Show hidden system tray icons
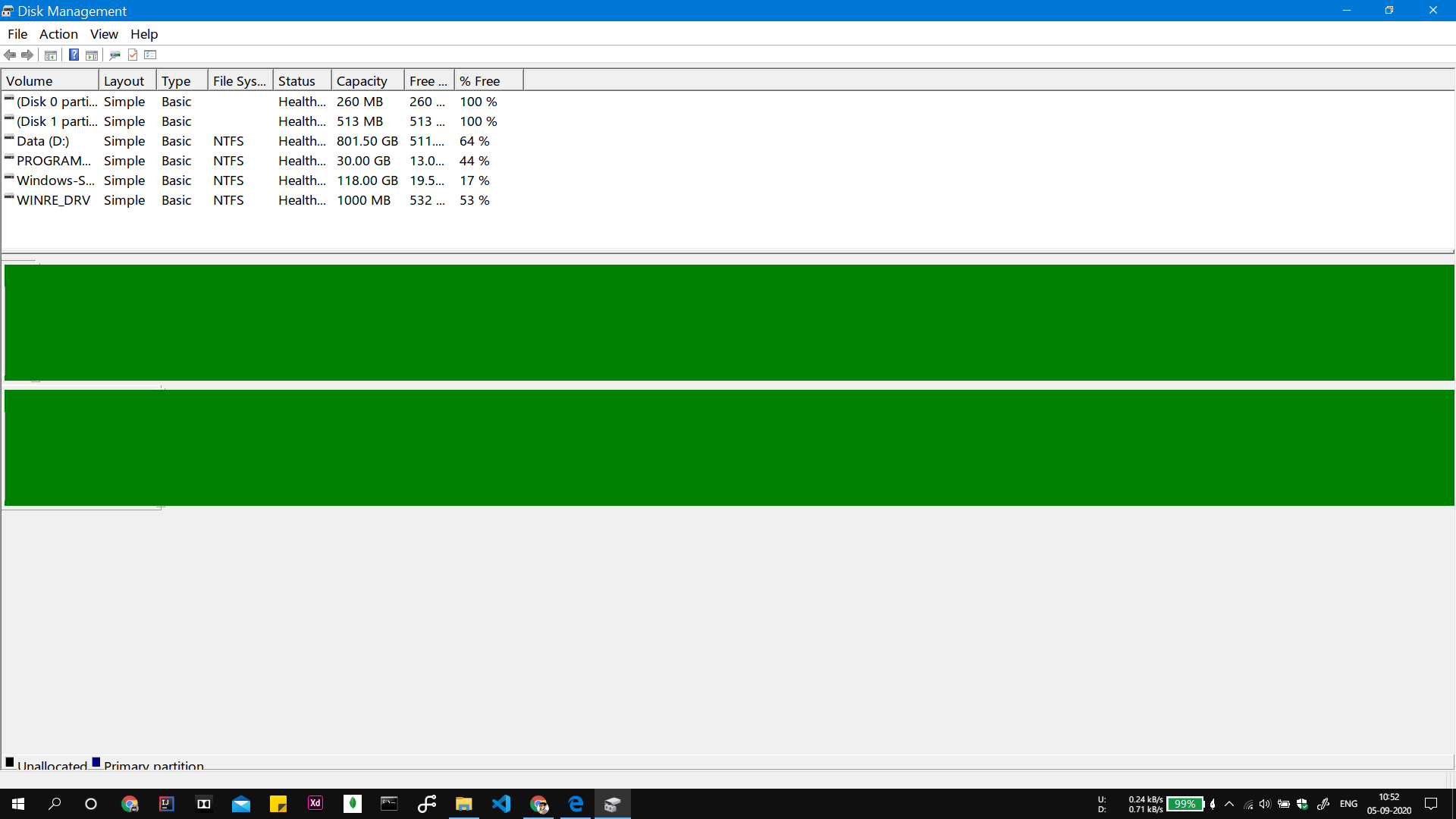The image size is (1456, 819). 1229,804
